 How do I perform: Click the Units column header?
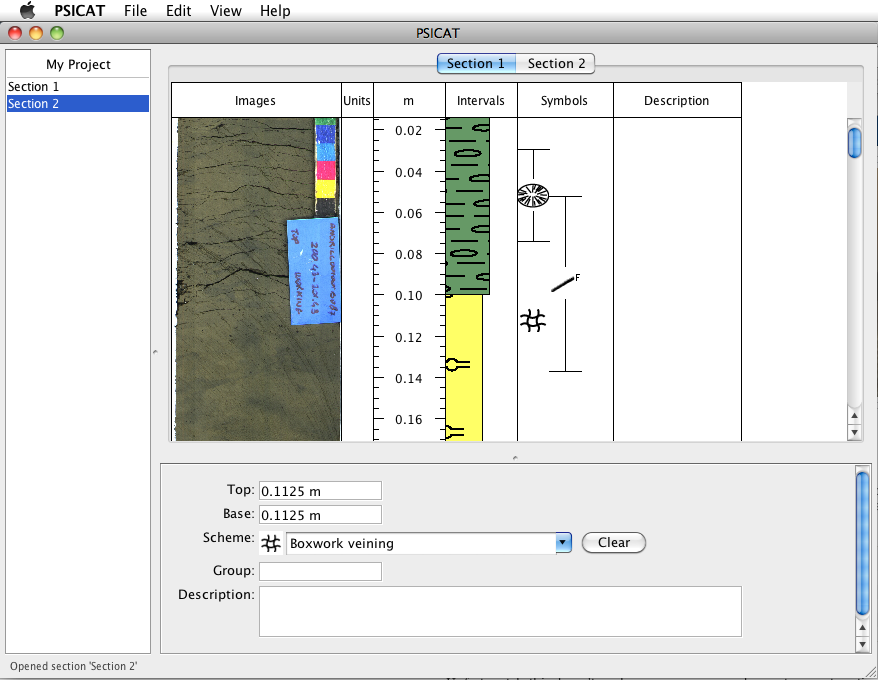point(357,100)
